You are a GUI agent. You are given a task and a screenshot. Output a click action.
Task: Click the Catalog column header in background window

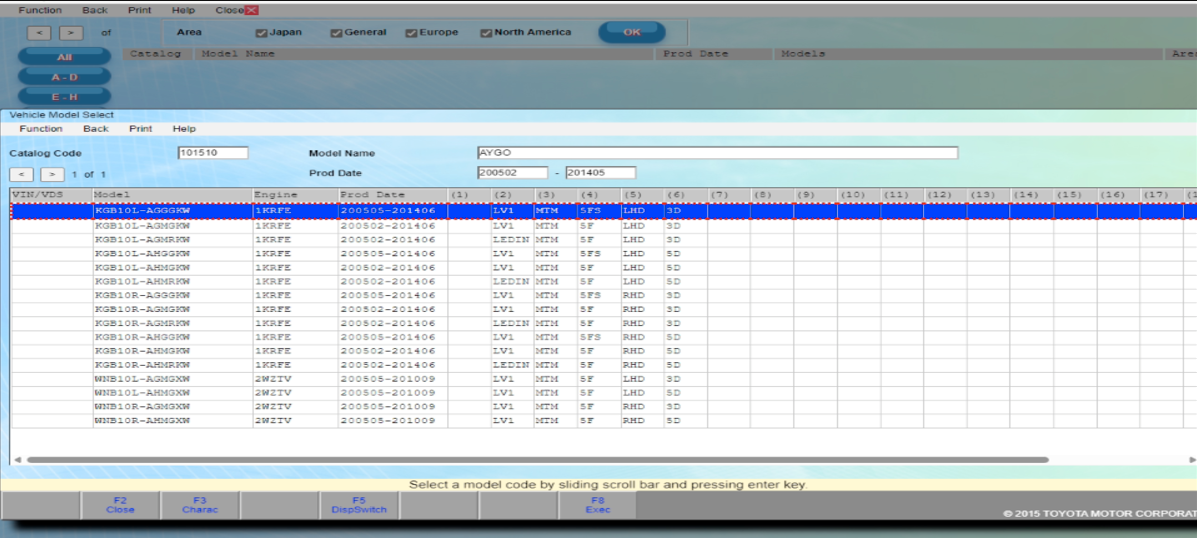(158, 54)
